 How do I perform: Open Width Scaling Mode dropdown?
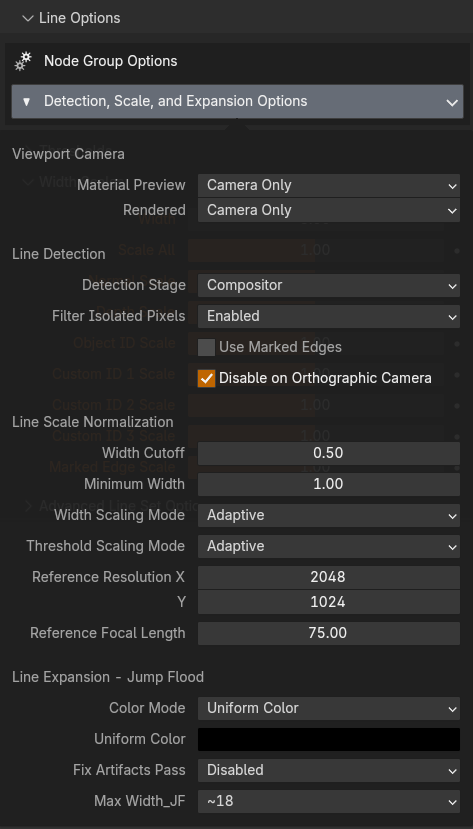point(329,515)
